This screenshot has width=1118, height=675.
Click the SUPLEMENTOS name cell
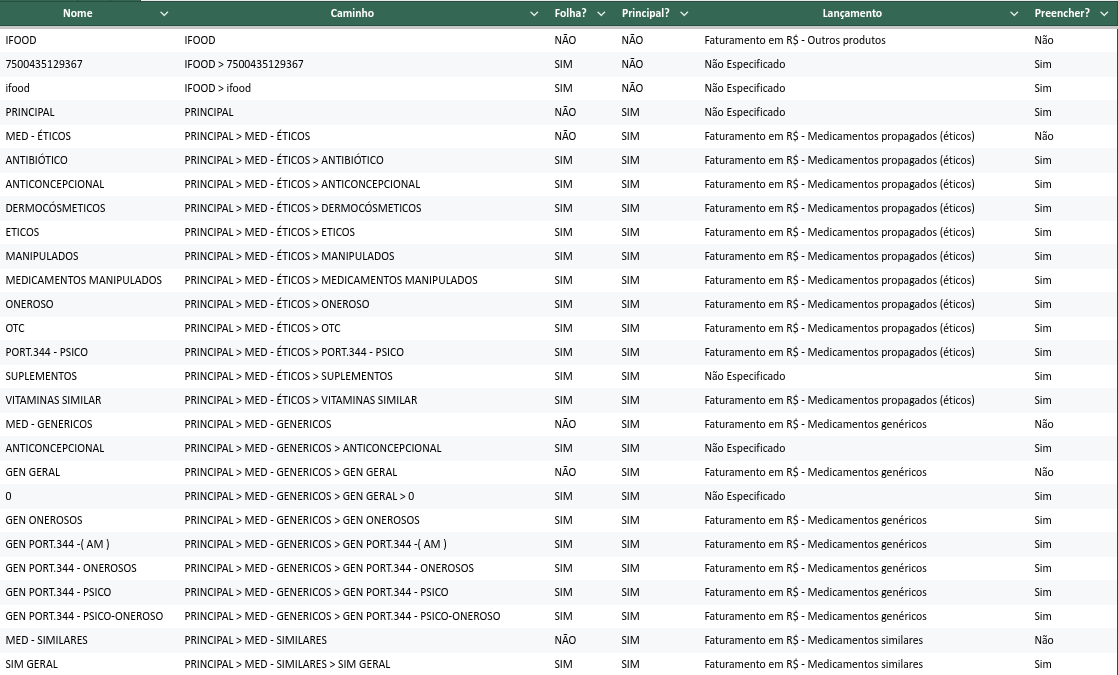click(x=41, y=376)
